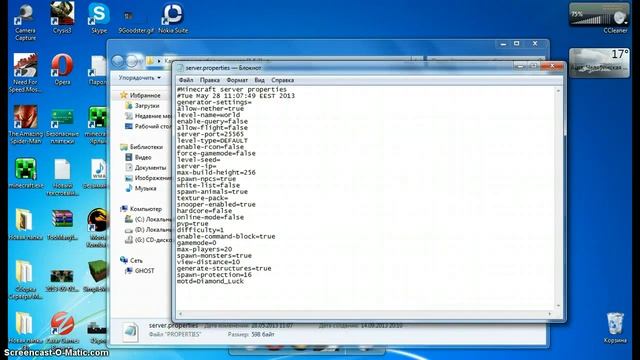Select The Amazing Spider-Man desktop icon
The width and height of the screenshot is (640, 360).
pyautogui.click(x=25, y=124)
